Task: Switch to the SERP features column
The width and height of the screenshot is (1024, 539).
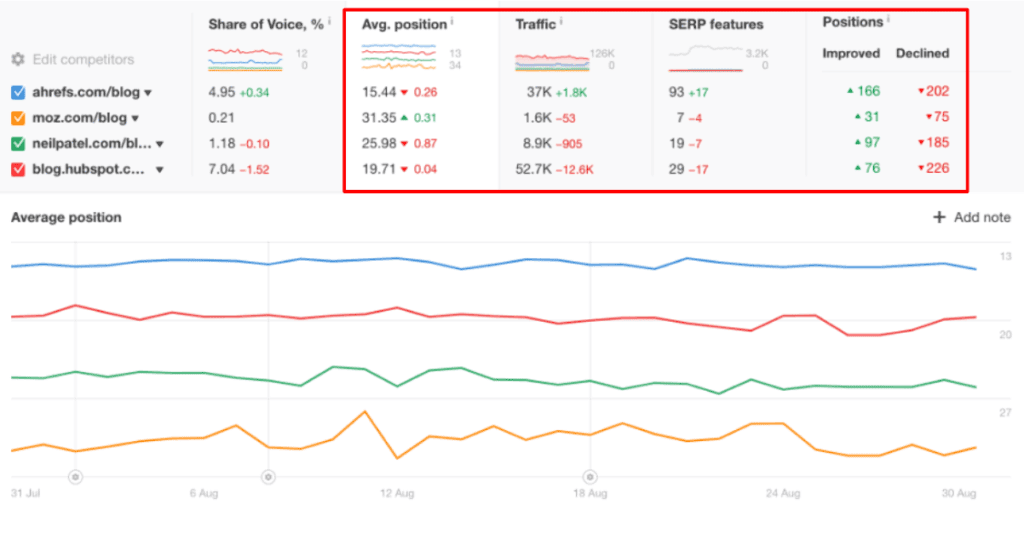Action: tap(716, 24)
